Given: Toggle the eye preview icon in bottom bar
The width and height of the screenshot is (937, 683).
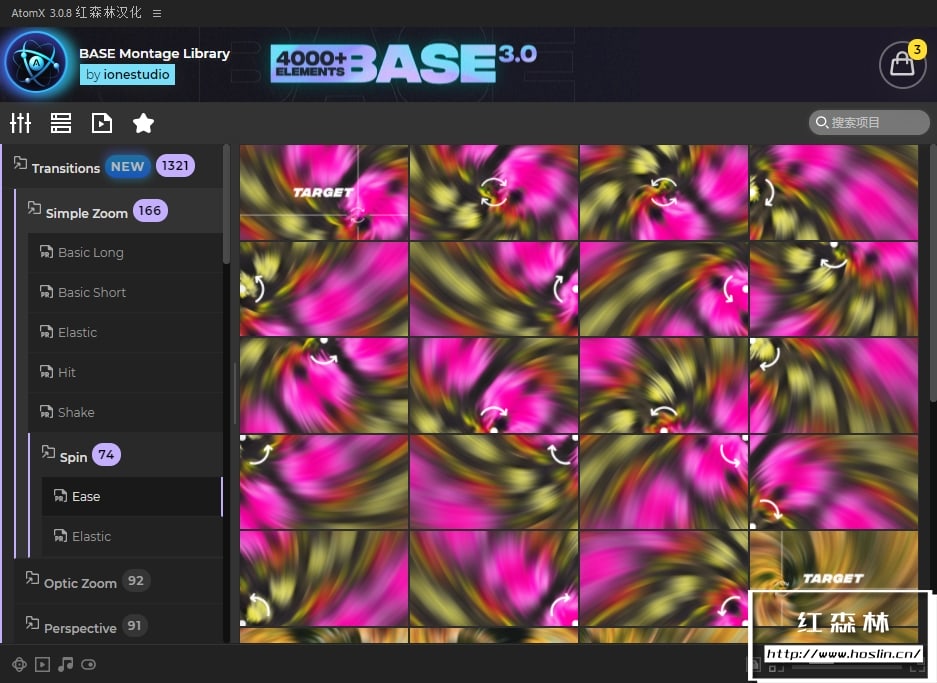Looking at the screenshot, I should [x=88, y=664].
